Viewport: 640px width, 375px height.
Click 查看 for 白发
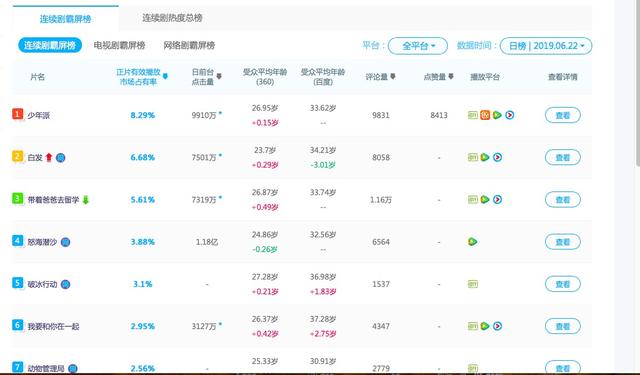click(x=562, y=158)
